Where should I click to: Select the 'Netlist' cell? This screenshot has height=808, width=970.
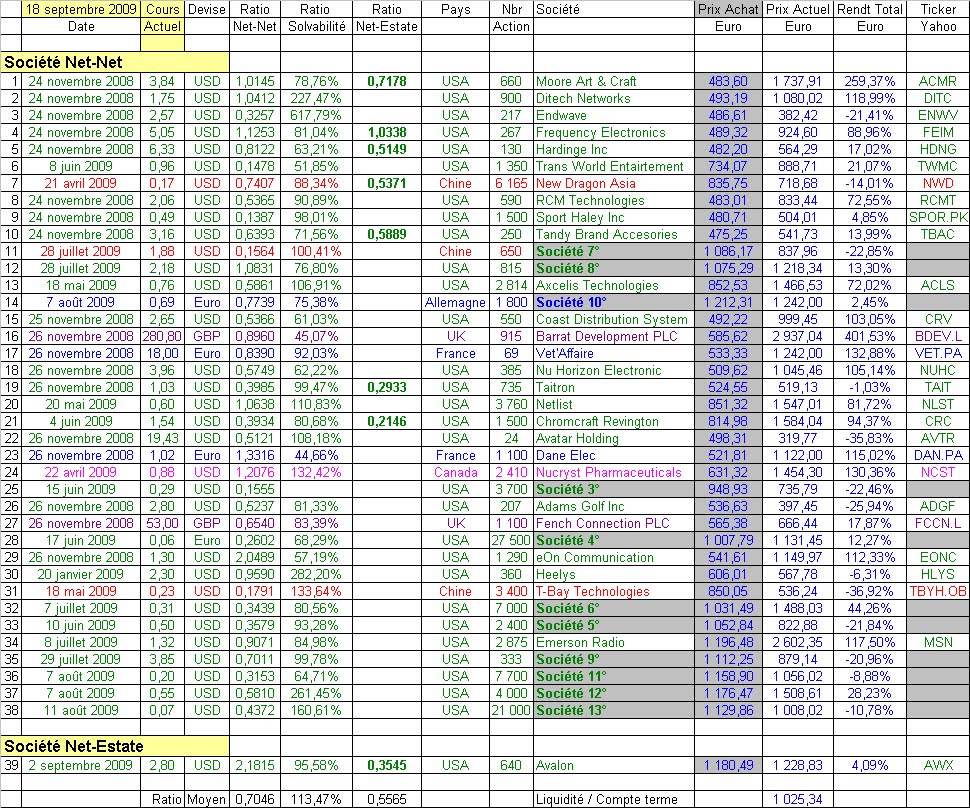pyautogui.click(x=614, y=405)
